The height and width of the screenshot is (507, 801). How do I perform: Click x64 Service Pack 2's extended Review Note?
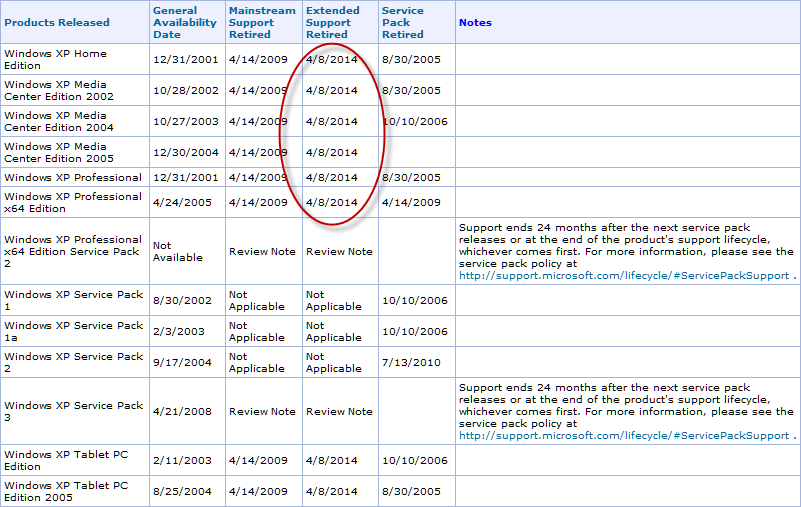click(x=339, y=251)
